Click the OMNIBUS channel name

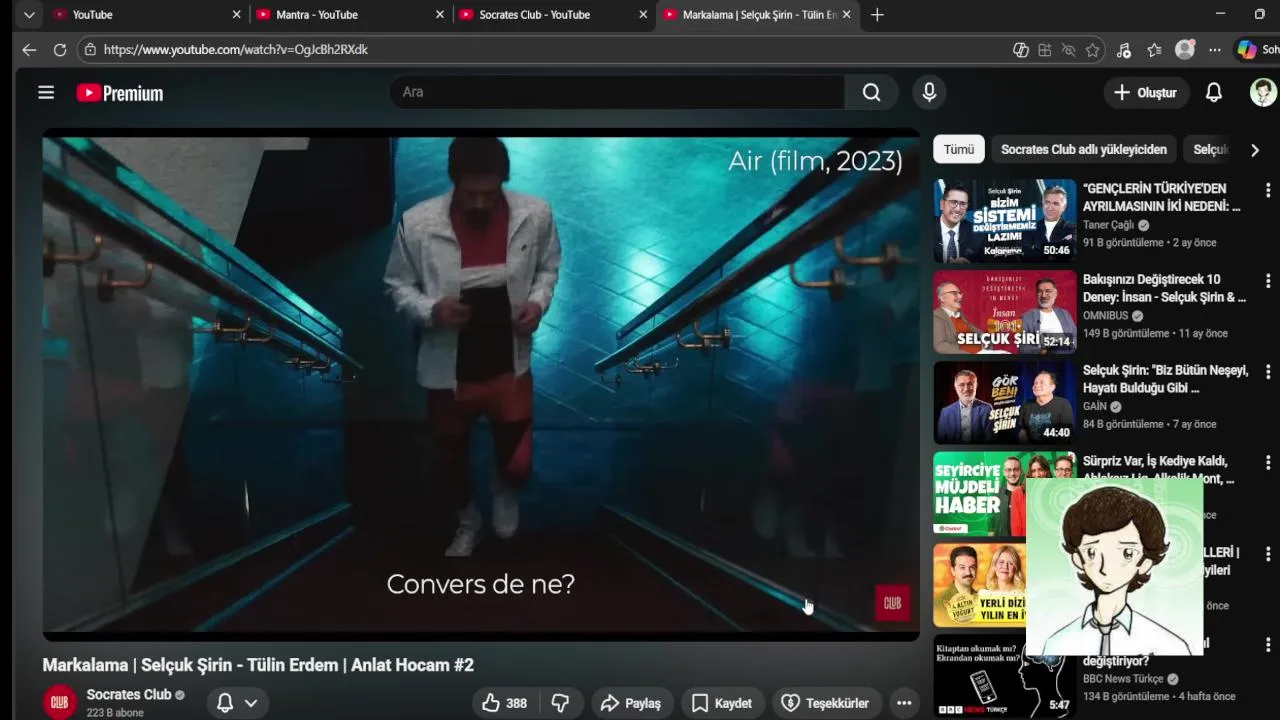1105,316
